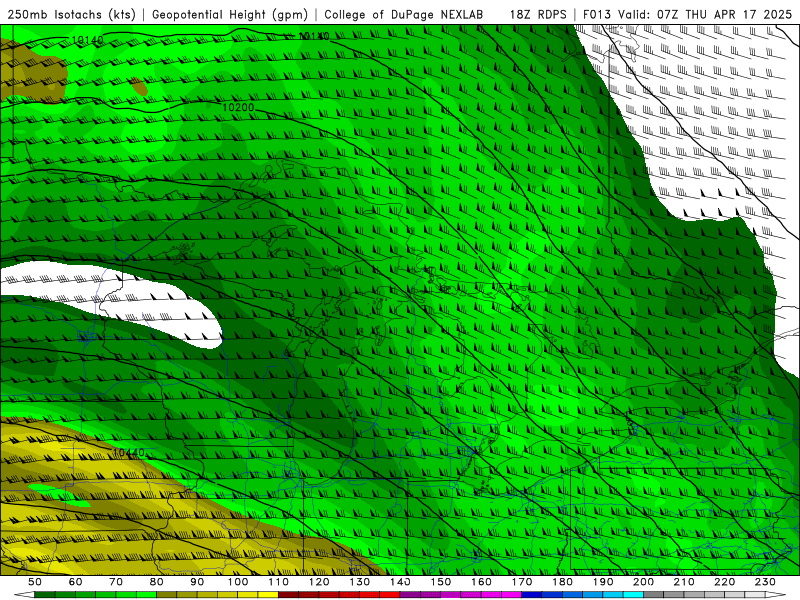Click the 70 value on the color scale
This screenshot has height=600, width=800.
click(116, 582)
